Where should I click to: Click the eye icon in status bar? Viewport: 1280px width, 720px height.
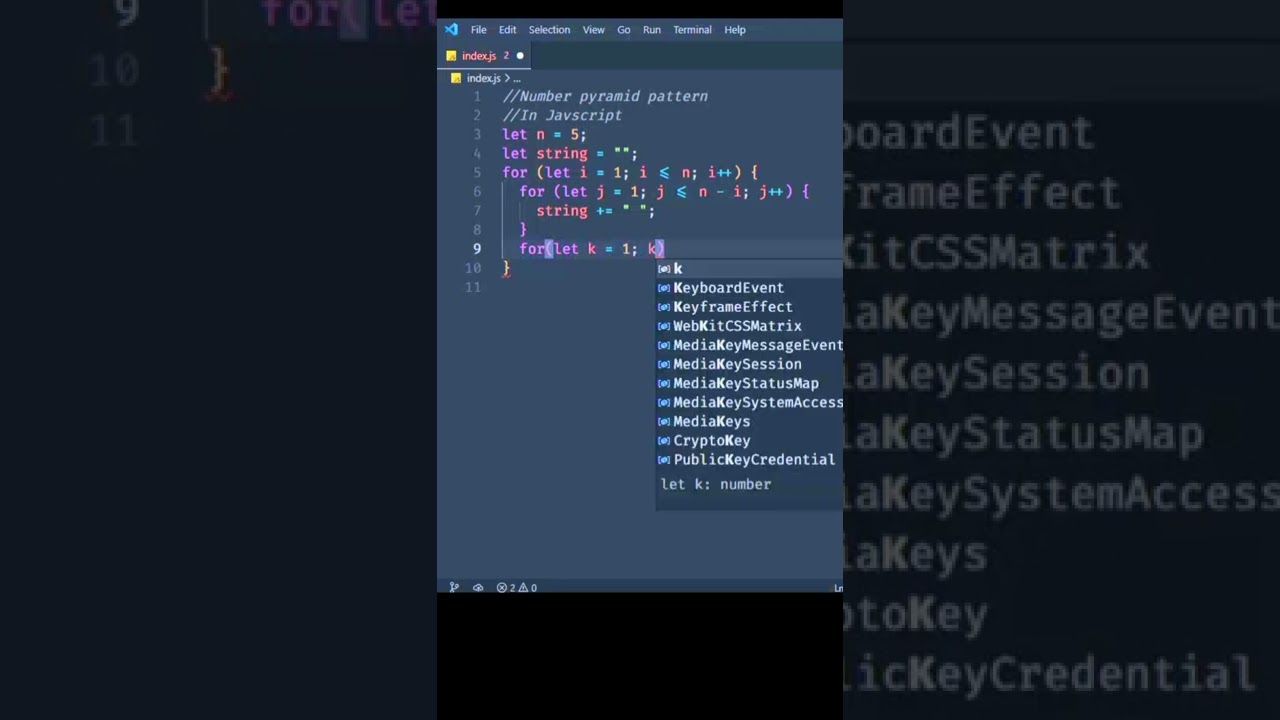coord(478,588)
